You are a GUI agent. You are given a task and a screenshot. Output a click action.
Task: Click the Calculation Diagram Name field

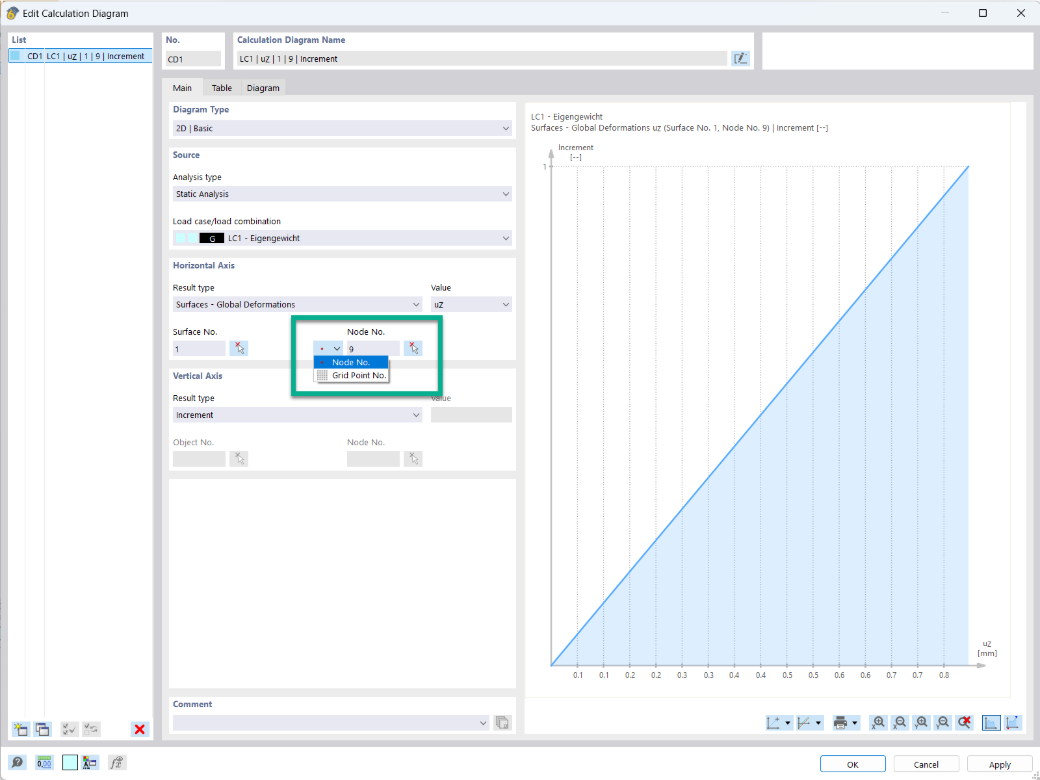click(x=482, y=59)
